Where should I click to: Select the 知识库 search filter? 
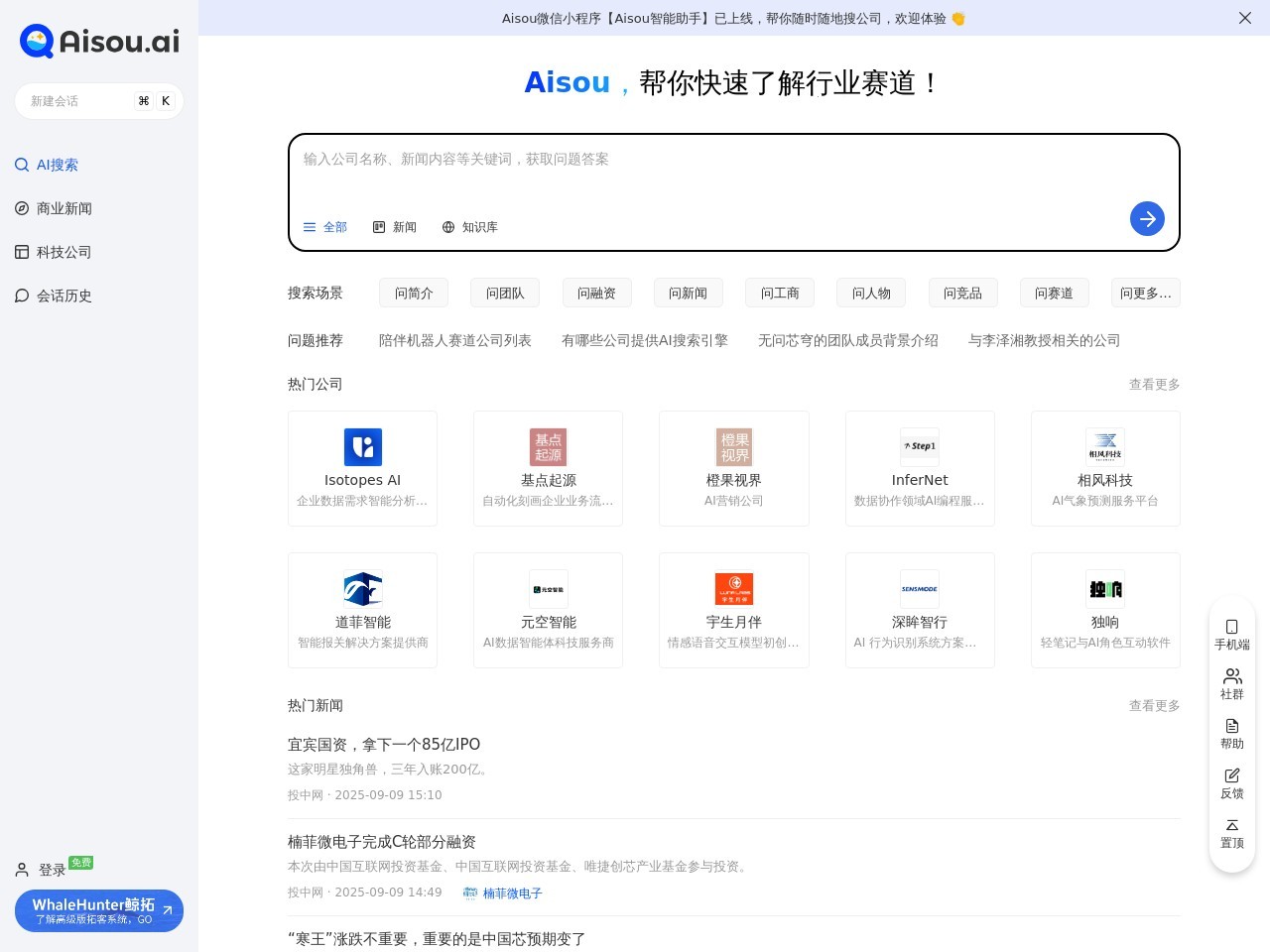coord(470,227)
